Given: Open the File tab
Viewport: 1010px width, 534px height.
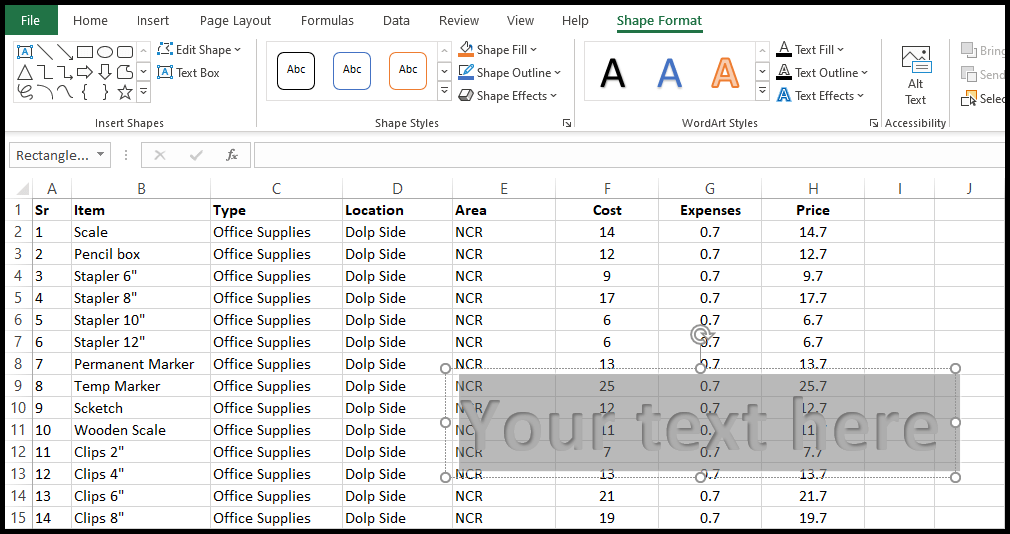Looking at the screenshot, I should click(x=30, y=21).
